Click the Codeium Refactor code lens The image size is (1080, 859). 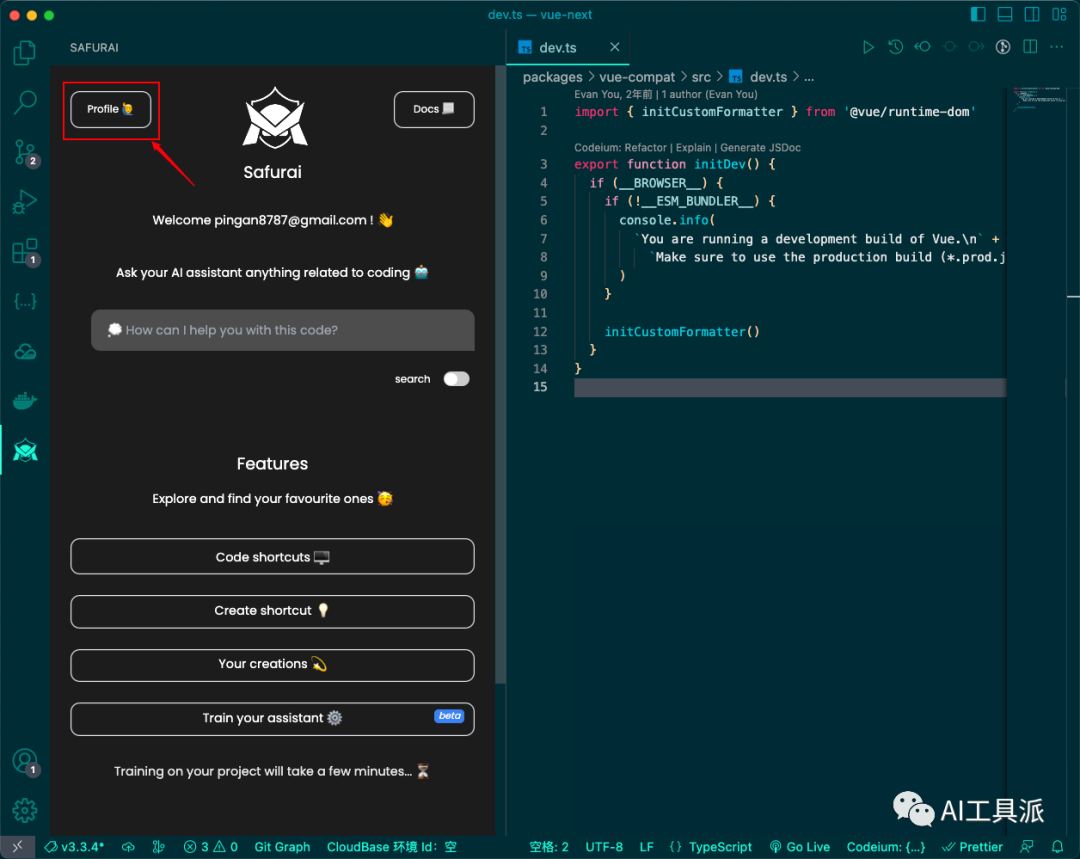[x=645, y=147]
